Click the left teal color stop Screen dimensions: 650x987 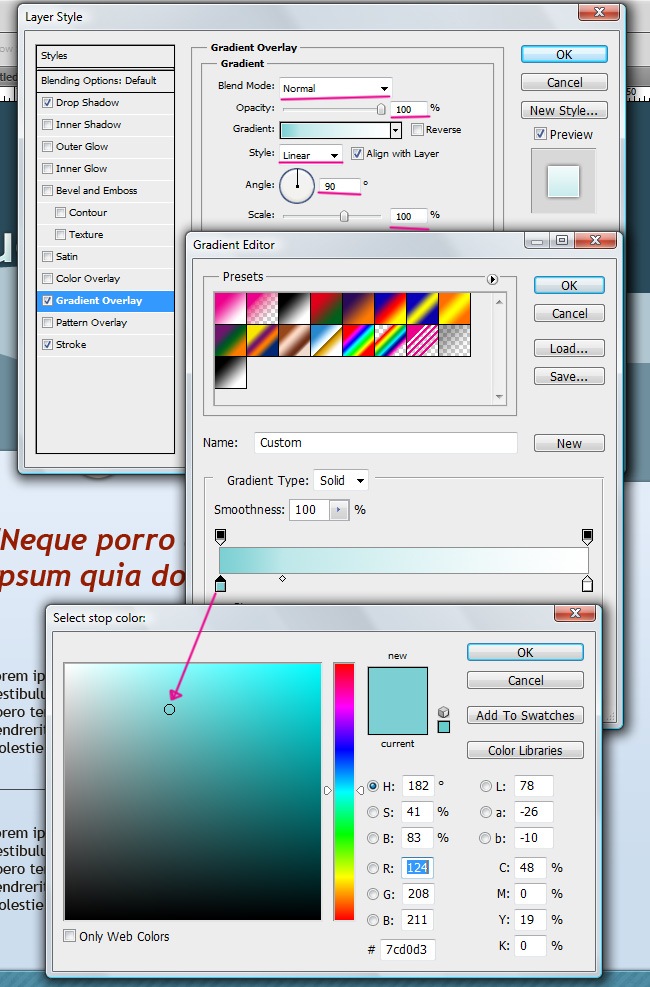(221, 584)
